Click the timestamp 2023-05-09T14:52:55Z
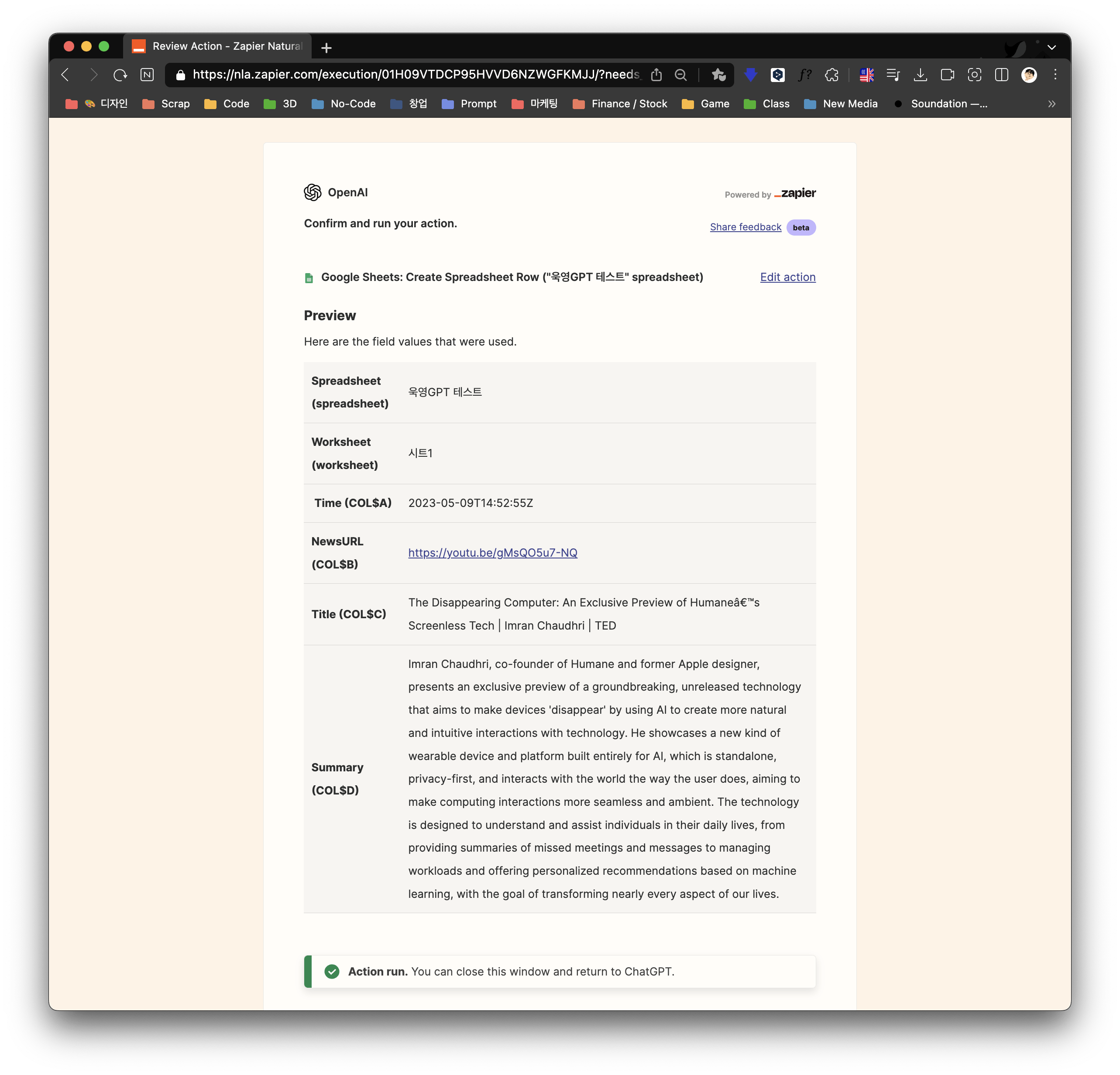Image resolution: width=1120 pixels, height=1075 pixels. pyautogui.click(x=470, y=503)
